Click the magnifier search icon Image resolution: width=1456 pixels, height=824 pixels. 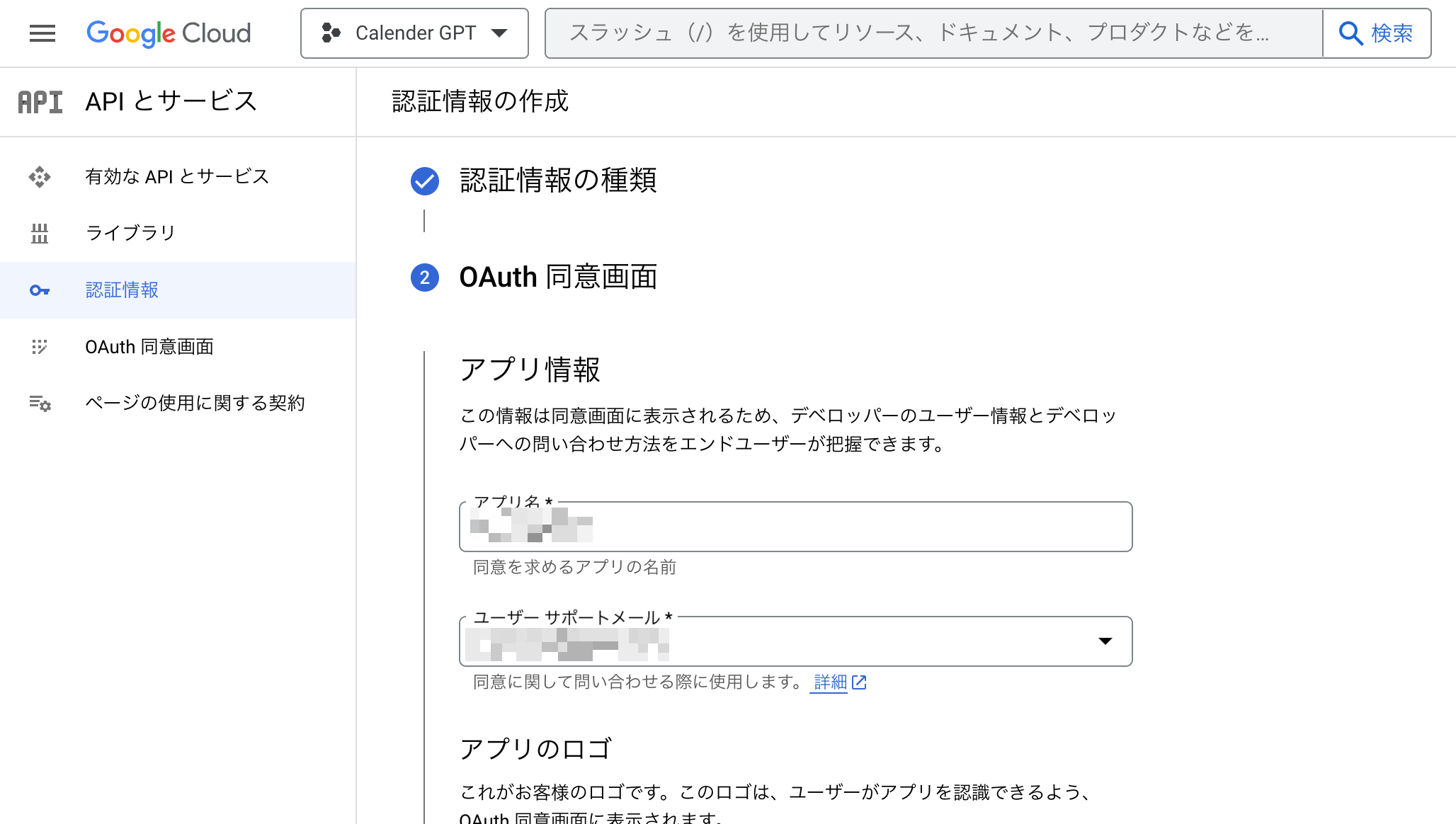click(1350, 33)
